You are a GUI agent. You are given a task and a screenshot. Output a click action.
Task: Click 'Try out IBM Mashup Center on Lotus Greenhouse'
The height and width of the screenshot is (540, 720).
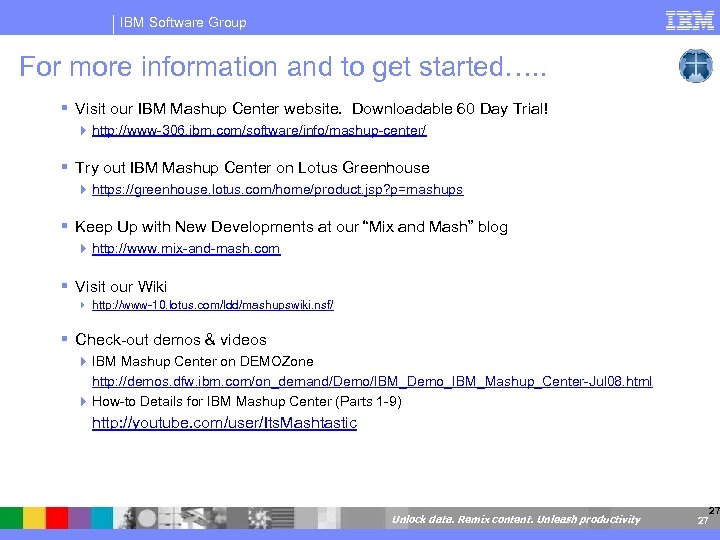[x=252, y=168]
